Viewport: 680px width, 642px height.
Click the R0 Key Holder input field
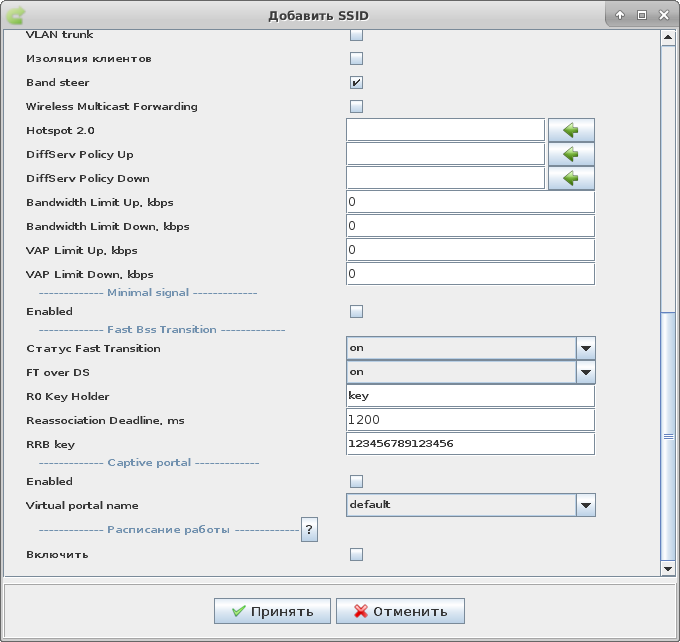(x=470, y=396)
